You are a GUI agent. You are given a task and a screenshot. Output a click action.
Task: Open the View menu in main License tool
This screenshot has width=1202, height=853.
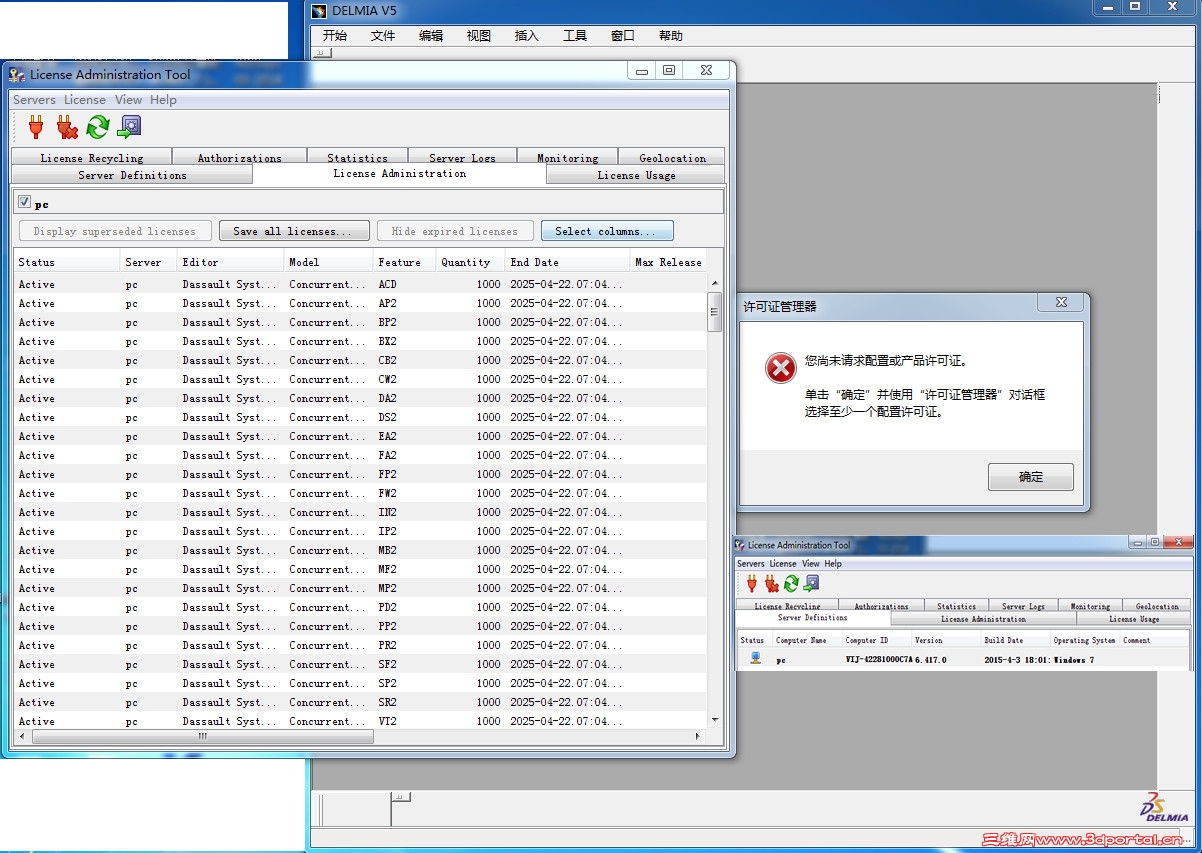(128, 100)
